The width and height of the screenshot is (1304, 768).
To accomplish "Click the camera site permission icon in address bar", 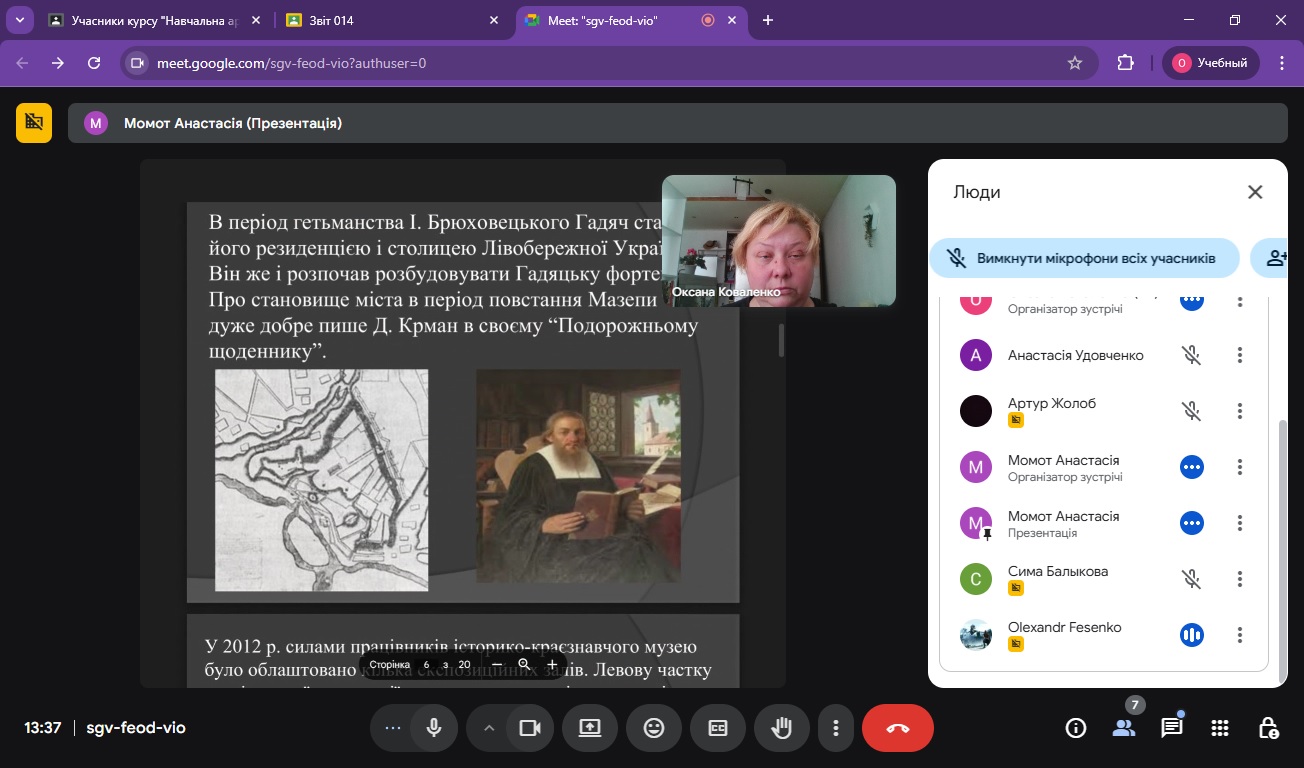I will click(138, 63).
